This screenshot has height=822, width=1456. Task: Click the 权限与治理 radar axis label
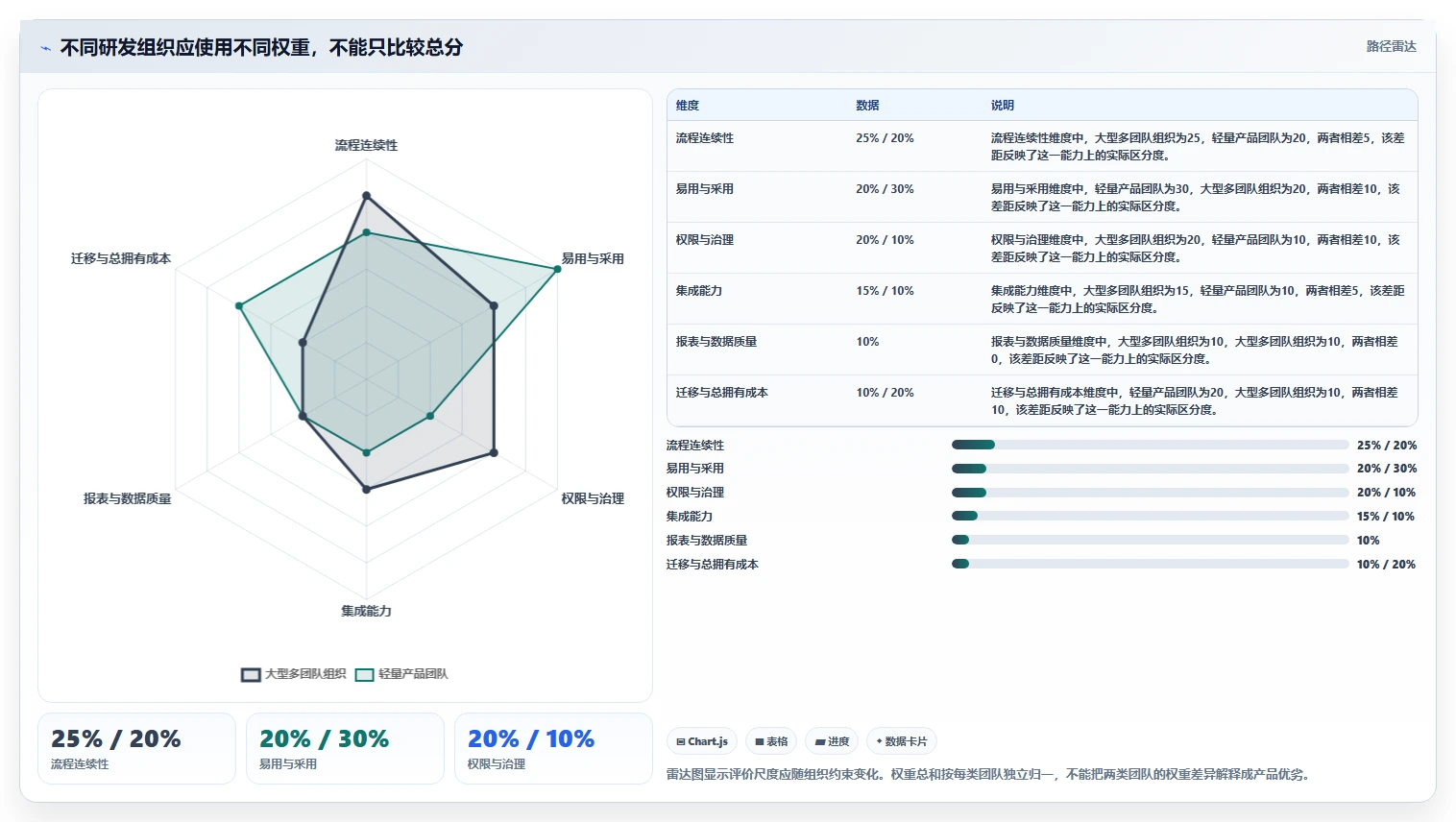pyautogui.click(x=593, y=498)
